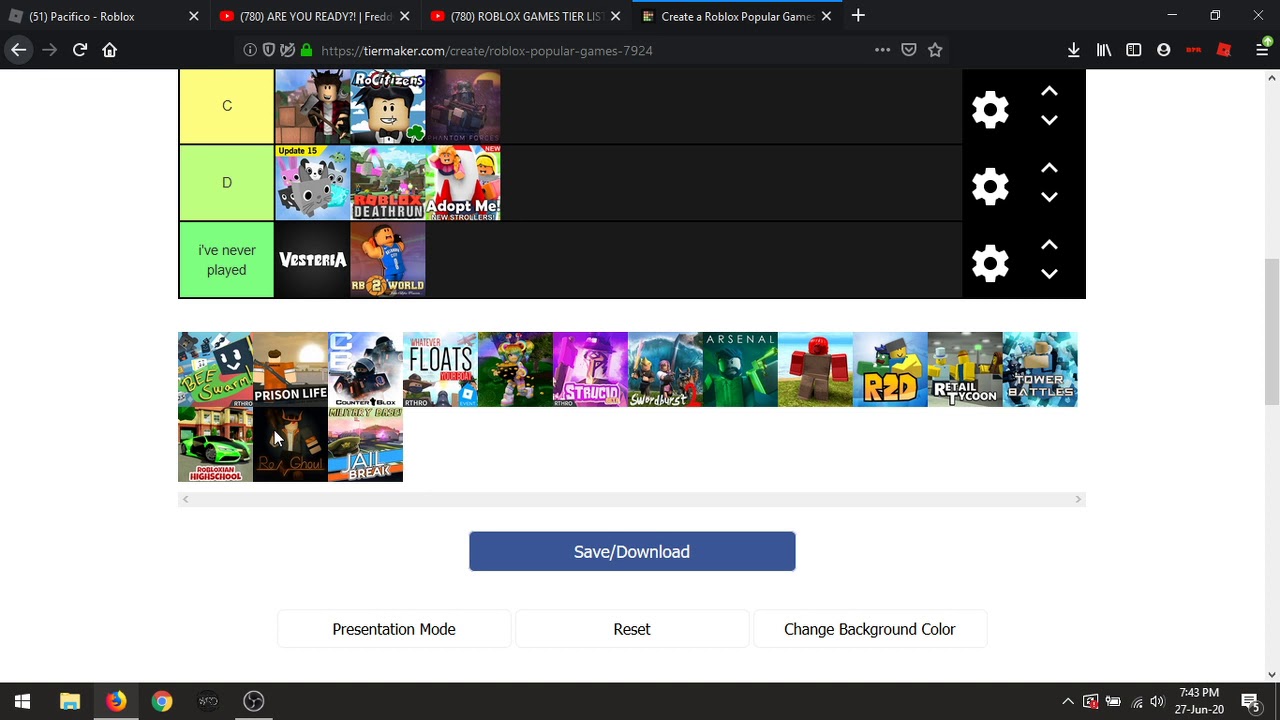This screenshot has height=720, width=1280.
Task: Move i've never played row down
Action: click(1049, 274)
